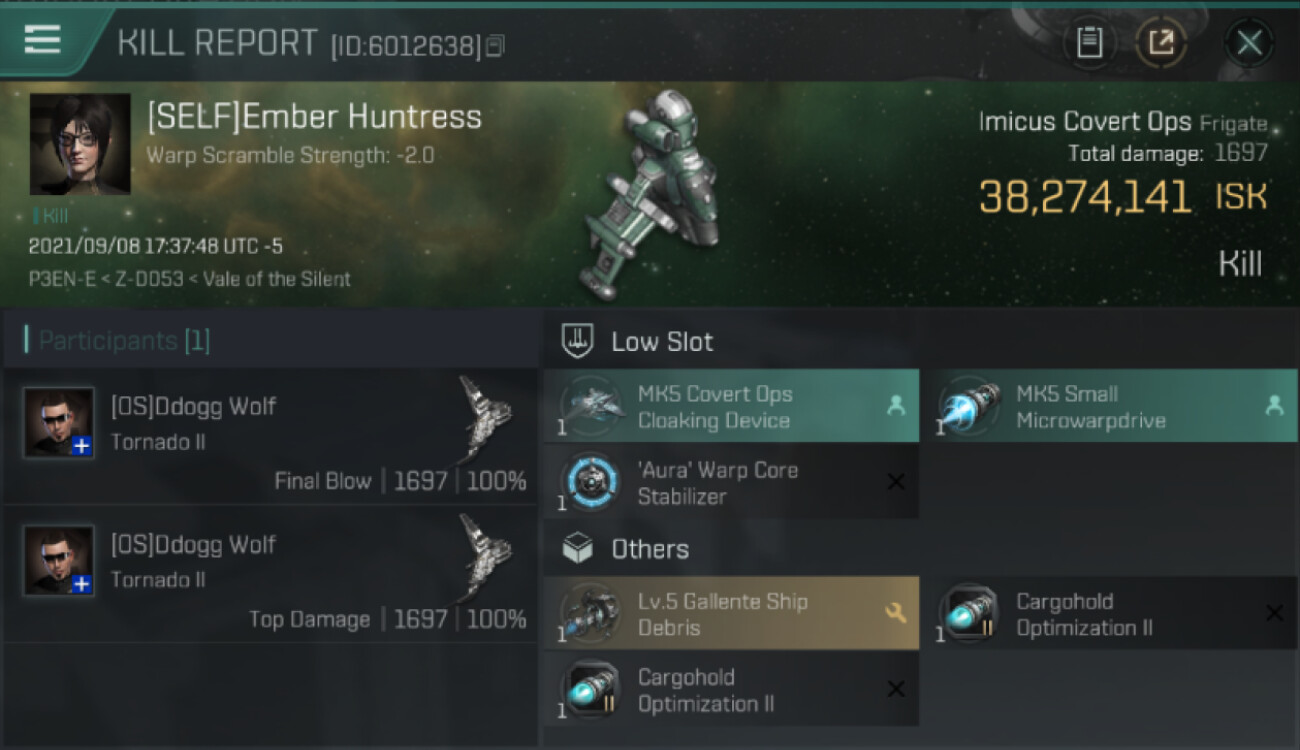
Task: Select right-column Cargohold Optimization II item
Action: tap(1109, 613)
